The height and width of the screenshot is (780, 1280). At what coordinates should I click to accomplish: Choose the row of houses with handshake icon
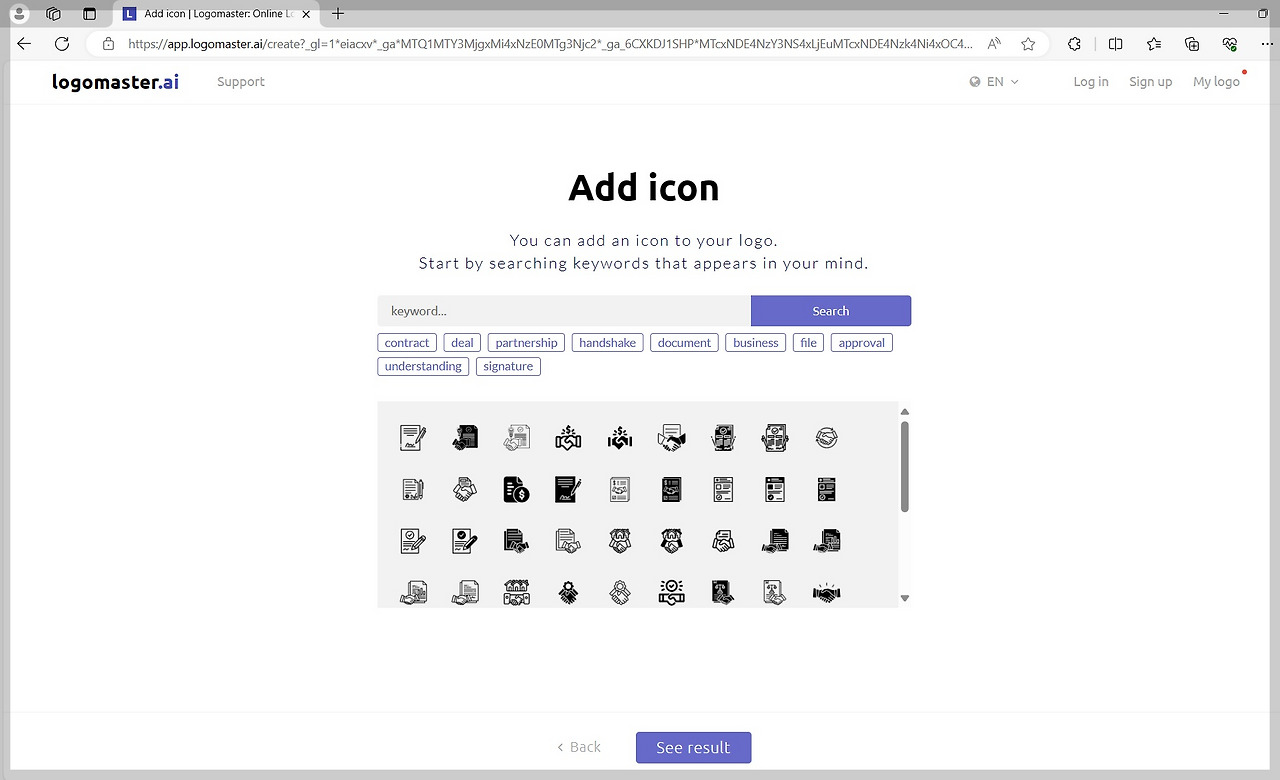[x=516, y=593]
